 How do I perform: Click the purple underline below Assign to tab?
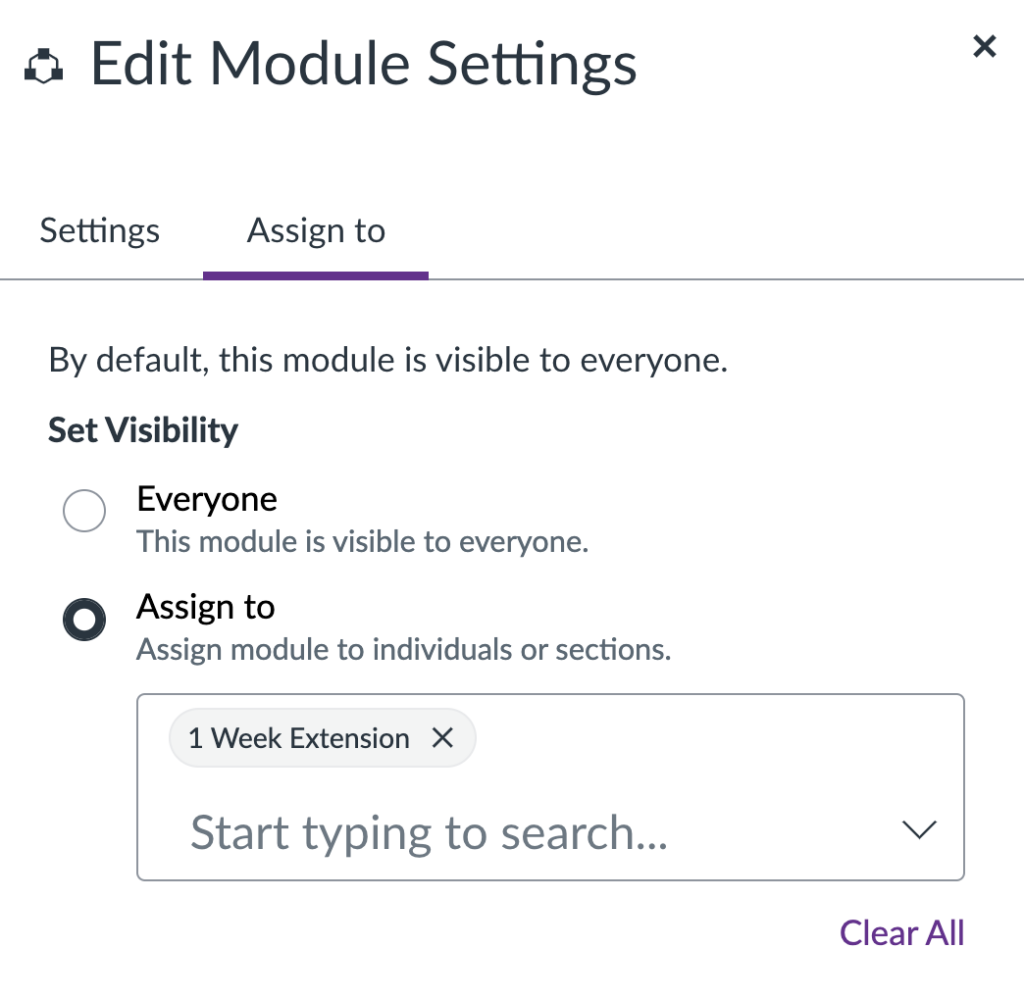tap(316, 275)
